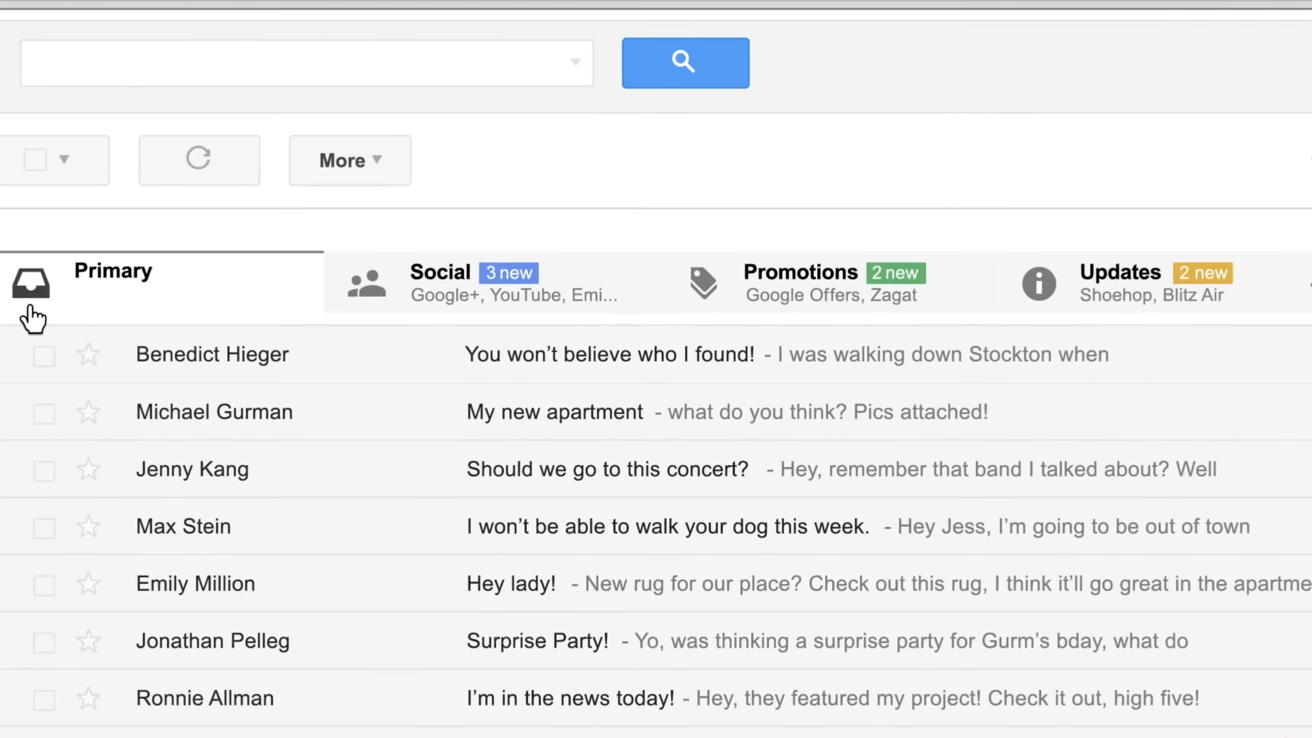Click the Updates info icon
This screenshot has width=1312, height=738.
tap(1039, 284)
